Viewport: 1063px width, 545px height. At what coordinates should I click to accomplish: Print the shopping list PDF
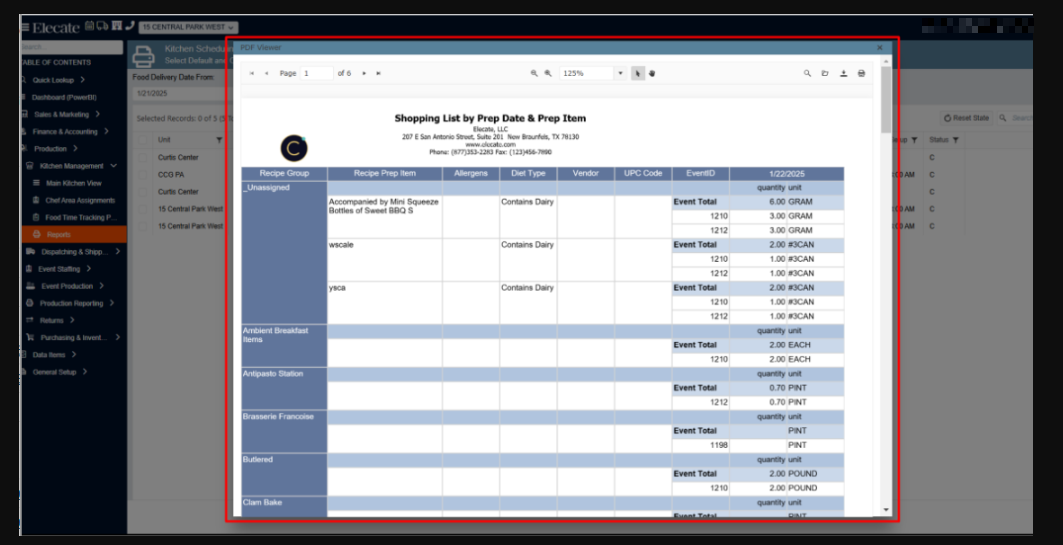861,73
